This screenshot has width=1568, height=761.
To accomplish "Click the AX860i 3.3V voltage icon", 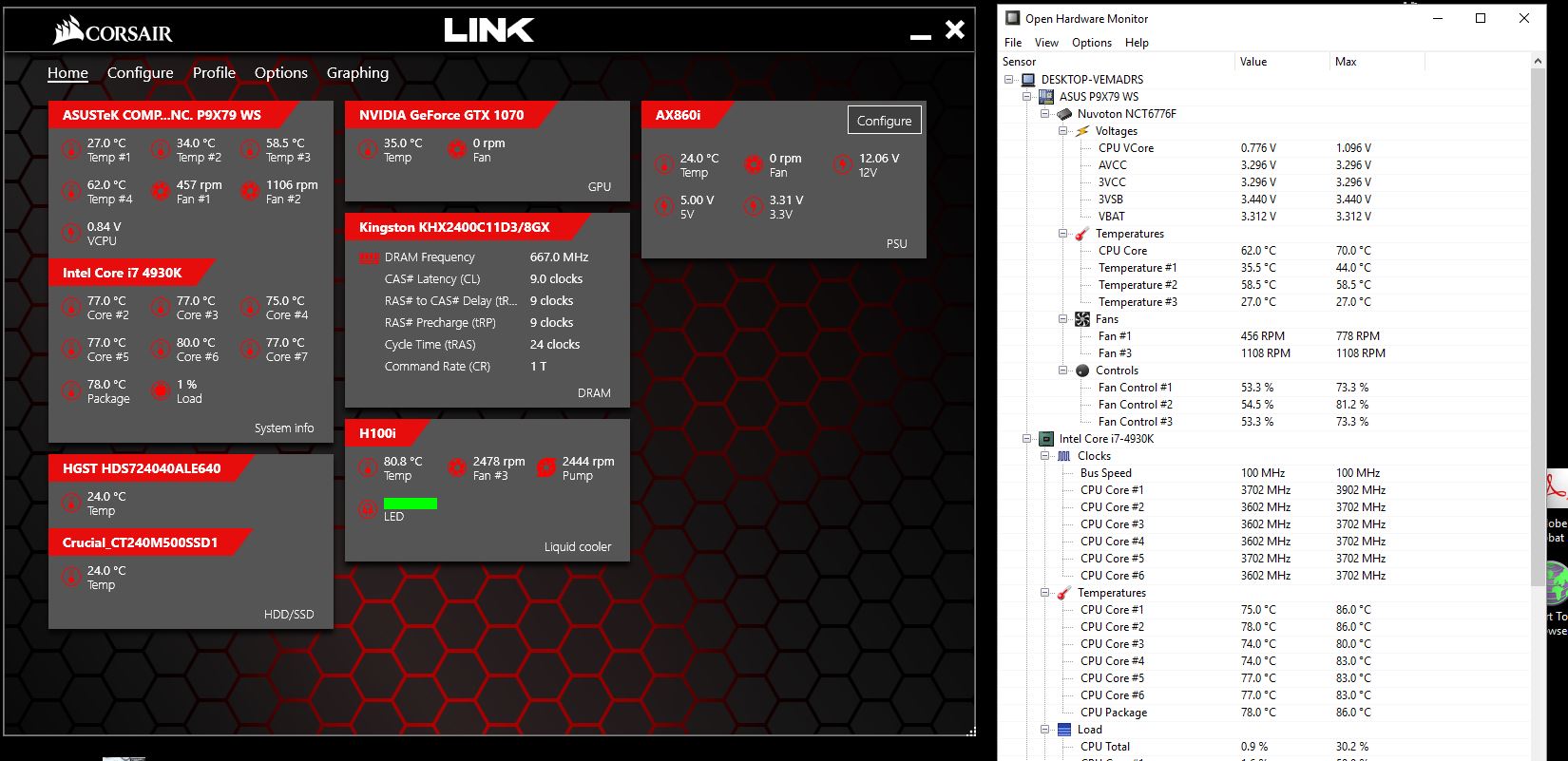I will click(x=754, y=206).
